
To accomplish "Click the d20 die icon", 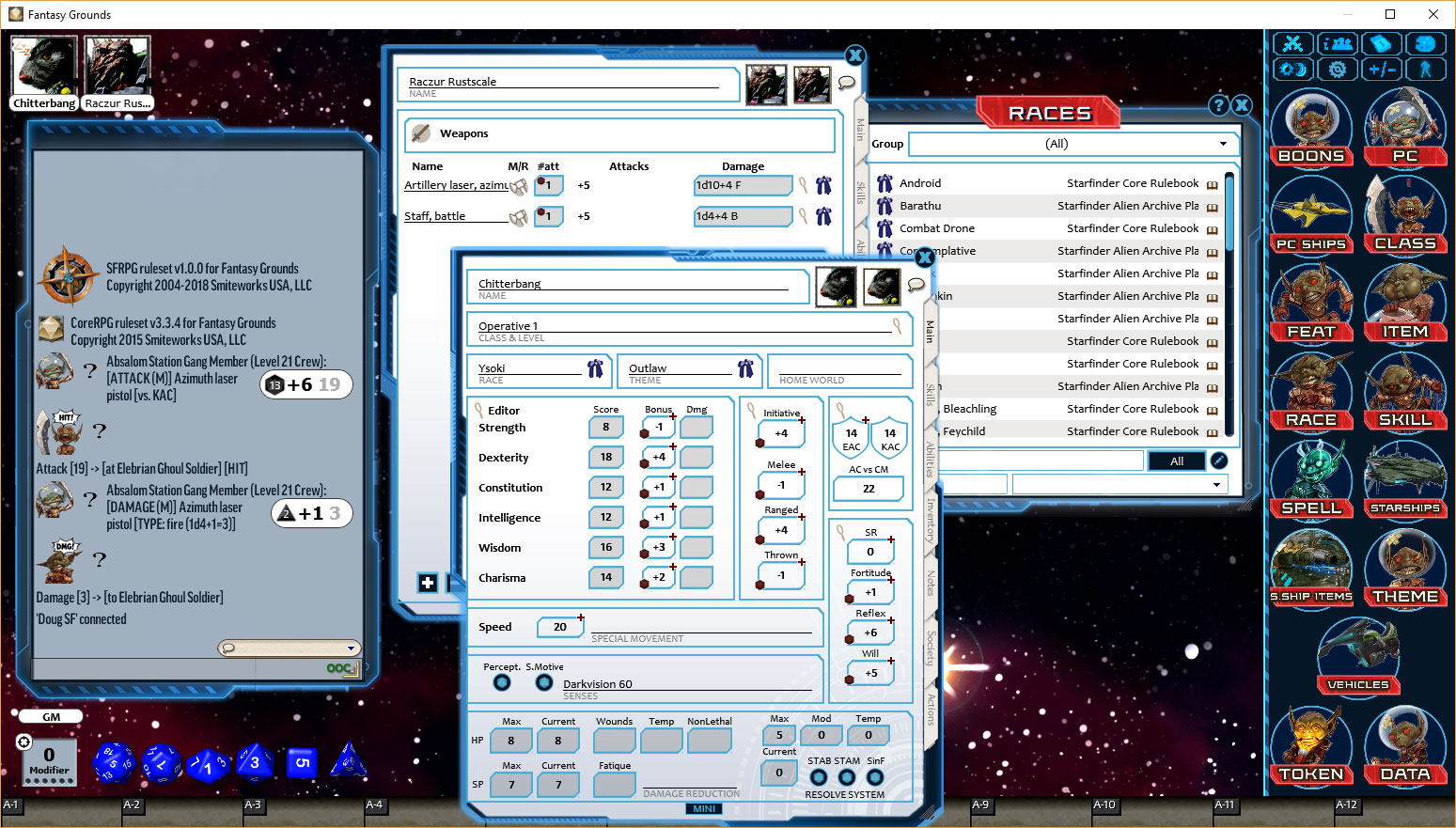I will coord(115,763).
